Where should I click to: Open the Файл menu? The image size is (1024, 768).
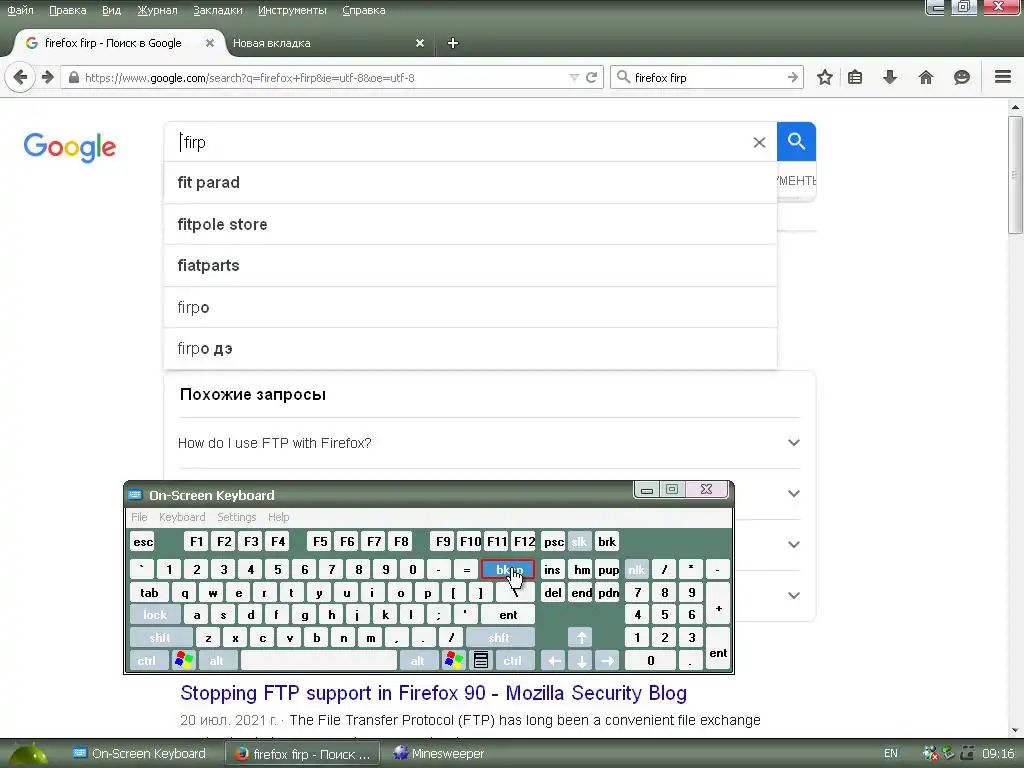click(x=20, y=10)
